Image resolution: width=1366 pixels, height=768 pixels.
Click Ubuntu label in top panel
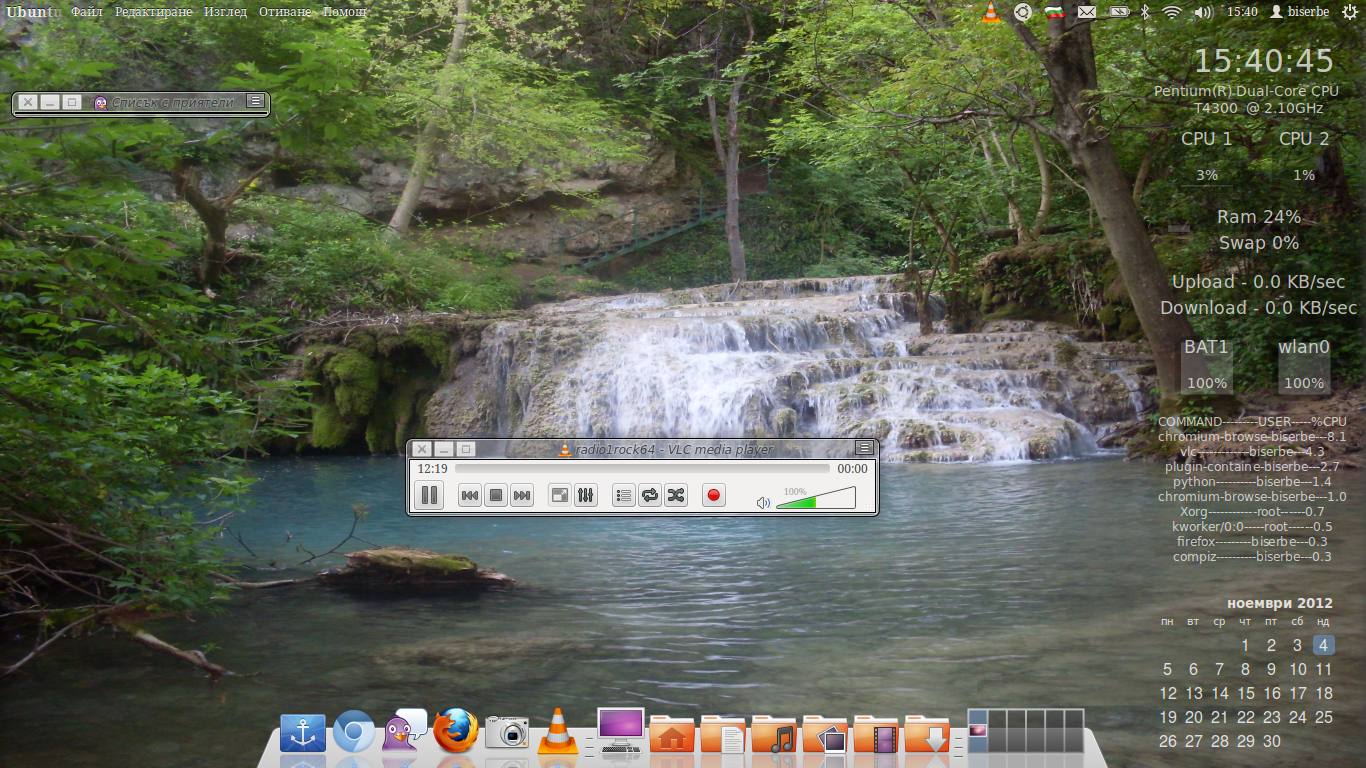point(32,12)
